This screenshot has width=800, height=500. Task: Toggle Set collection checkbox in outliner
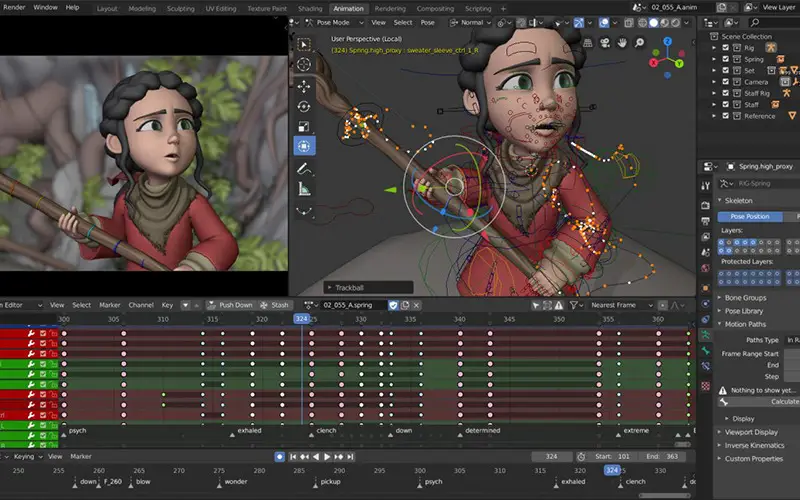point(726,70)
